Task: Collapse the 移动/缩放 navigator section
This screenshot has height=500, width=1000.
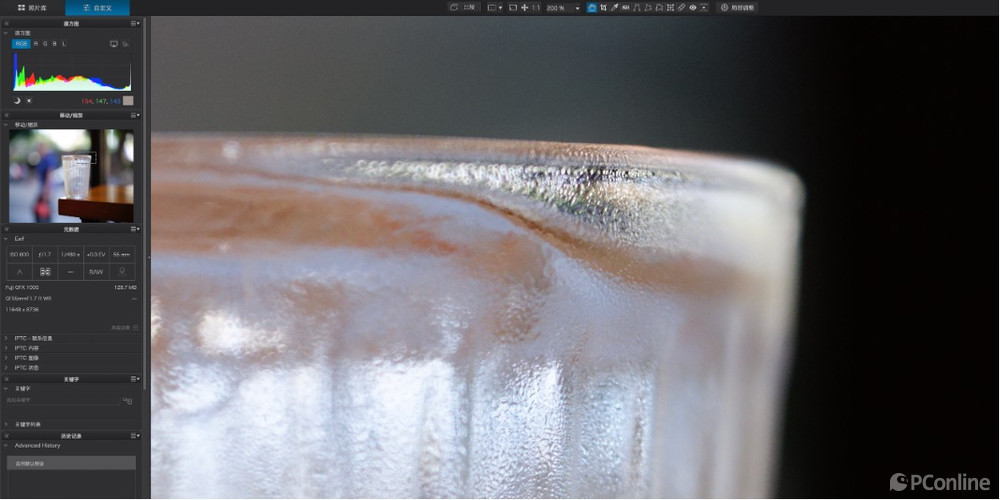Action: 6,124
